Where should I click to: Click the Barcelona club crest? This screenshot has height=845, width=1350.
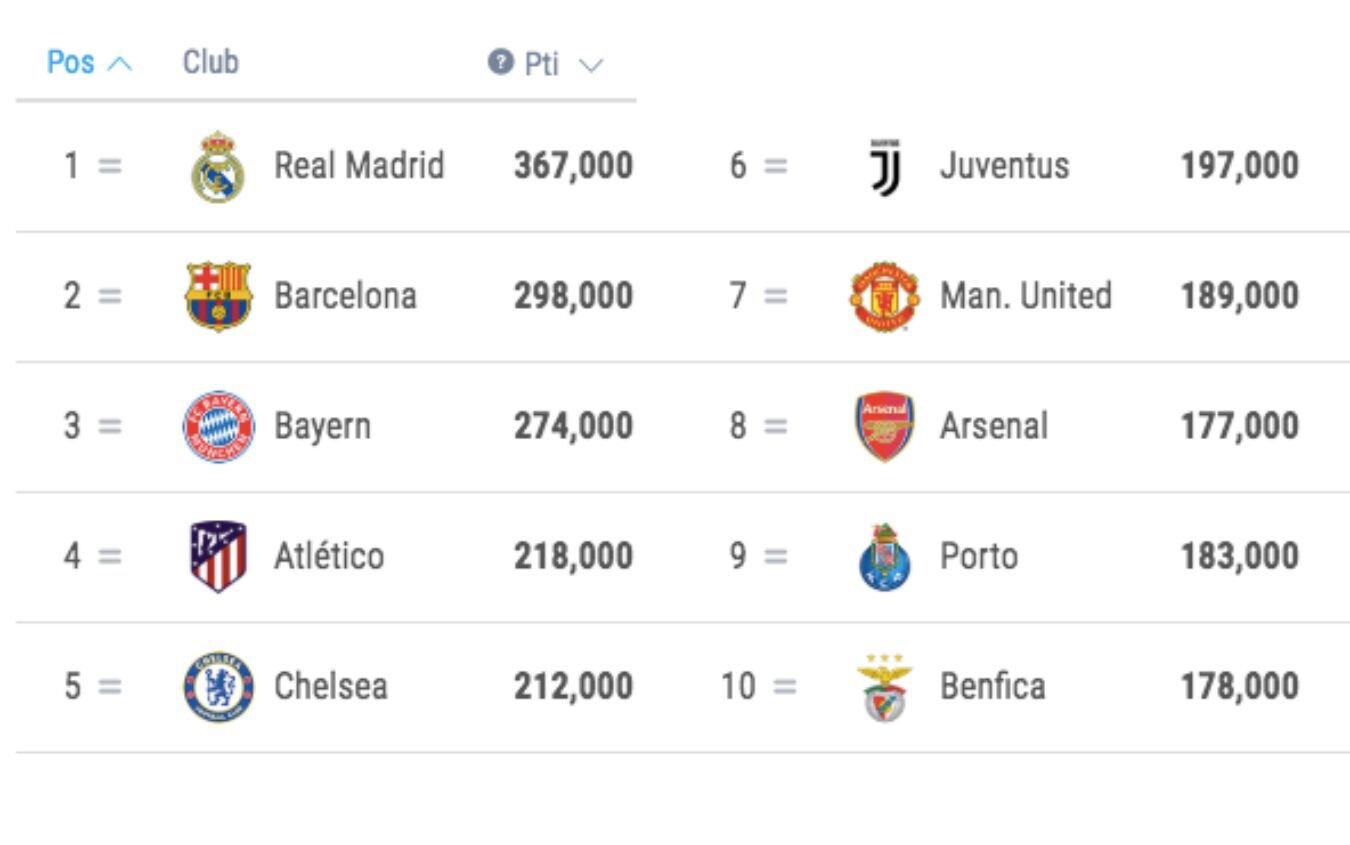click(x=218, y=296)
